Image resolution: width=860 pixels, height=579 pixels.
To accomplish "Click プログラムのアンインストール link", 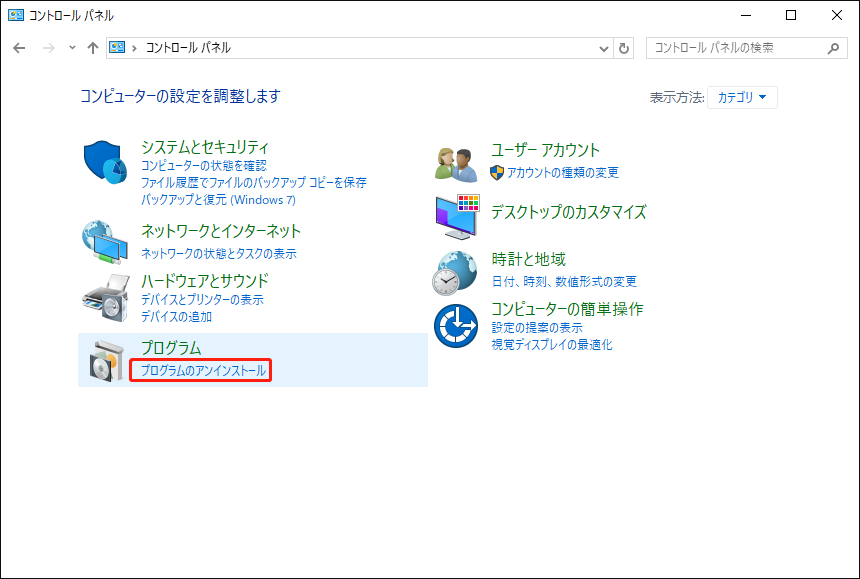I will click(x=203, y=371).
